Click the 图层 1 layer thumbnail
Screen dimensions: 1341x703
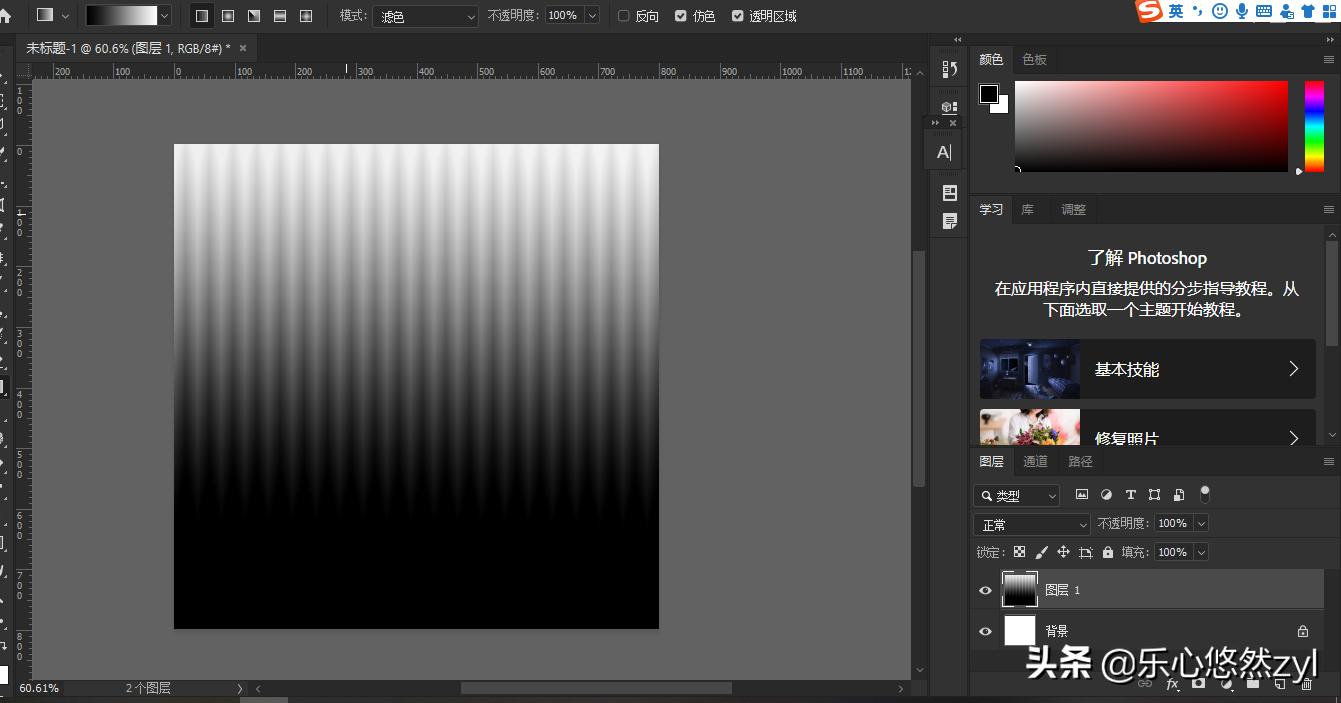[1020, 590]
